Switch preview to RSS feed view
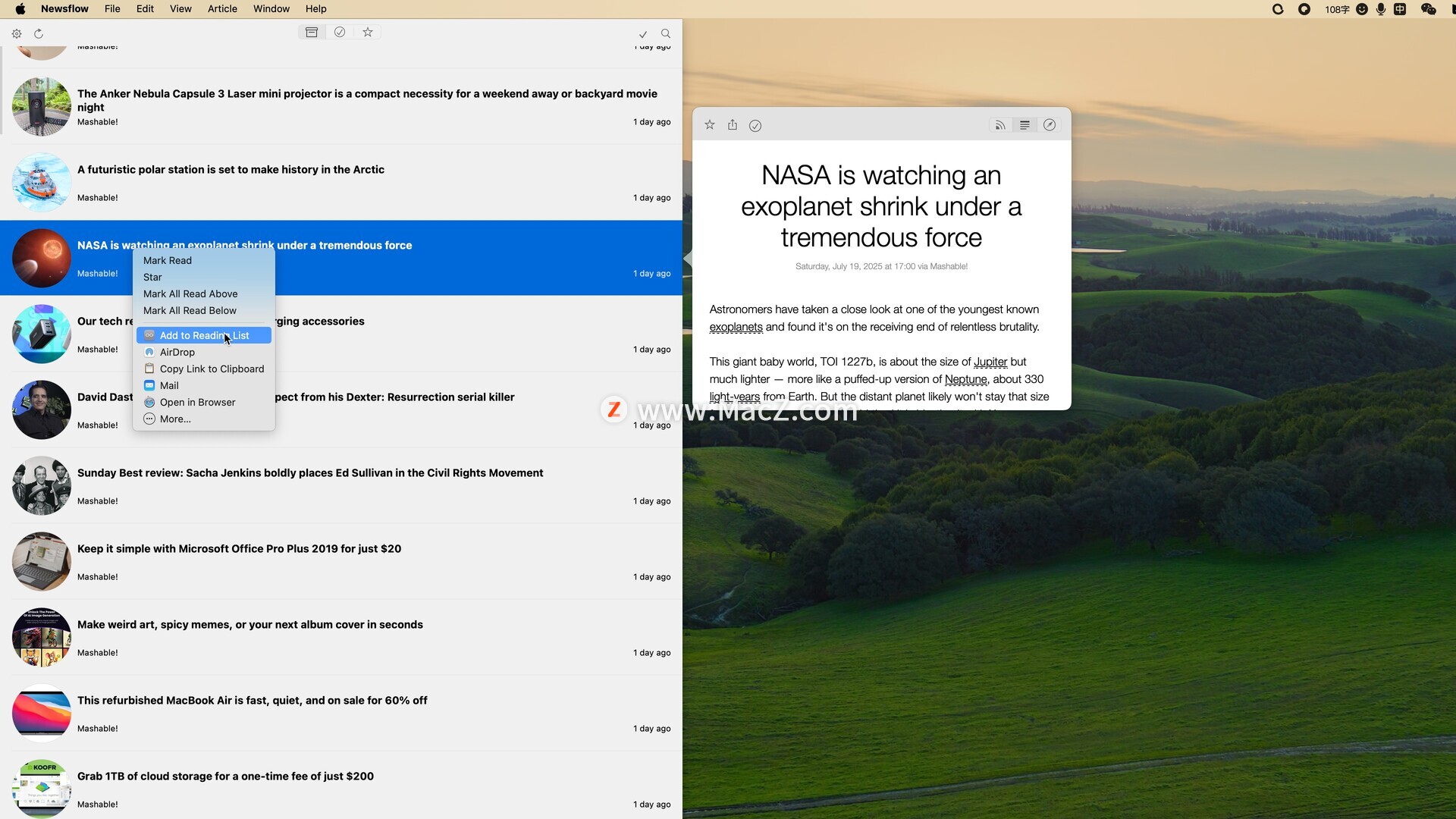This screenshot has width=1456, height=819. (x=1000, y=125)
